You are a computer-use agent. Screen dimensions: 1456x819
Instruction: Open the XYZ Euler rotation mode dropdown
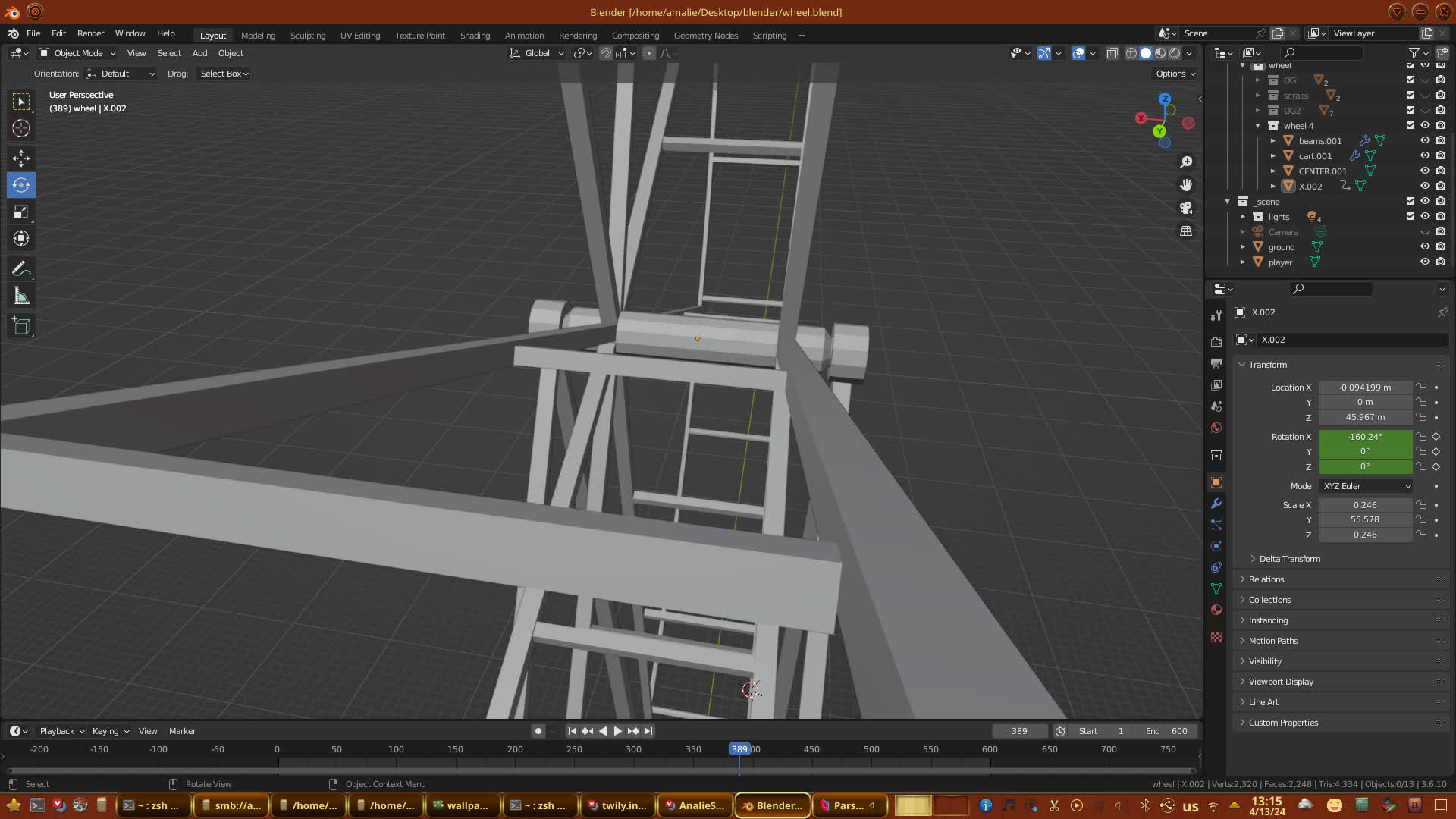1366,486
